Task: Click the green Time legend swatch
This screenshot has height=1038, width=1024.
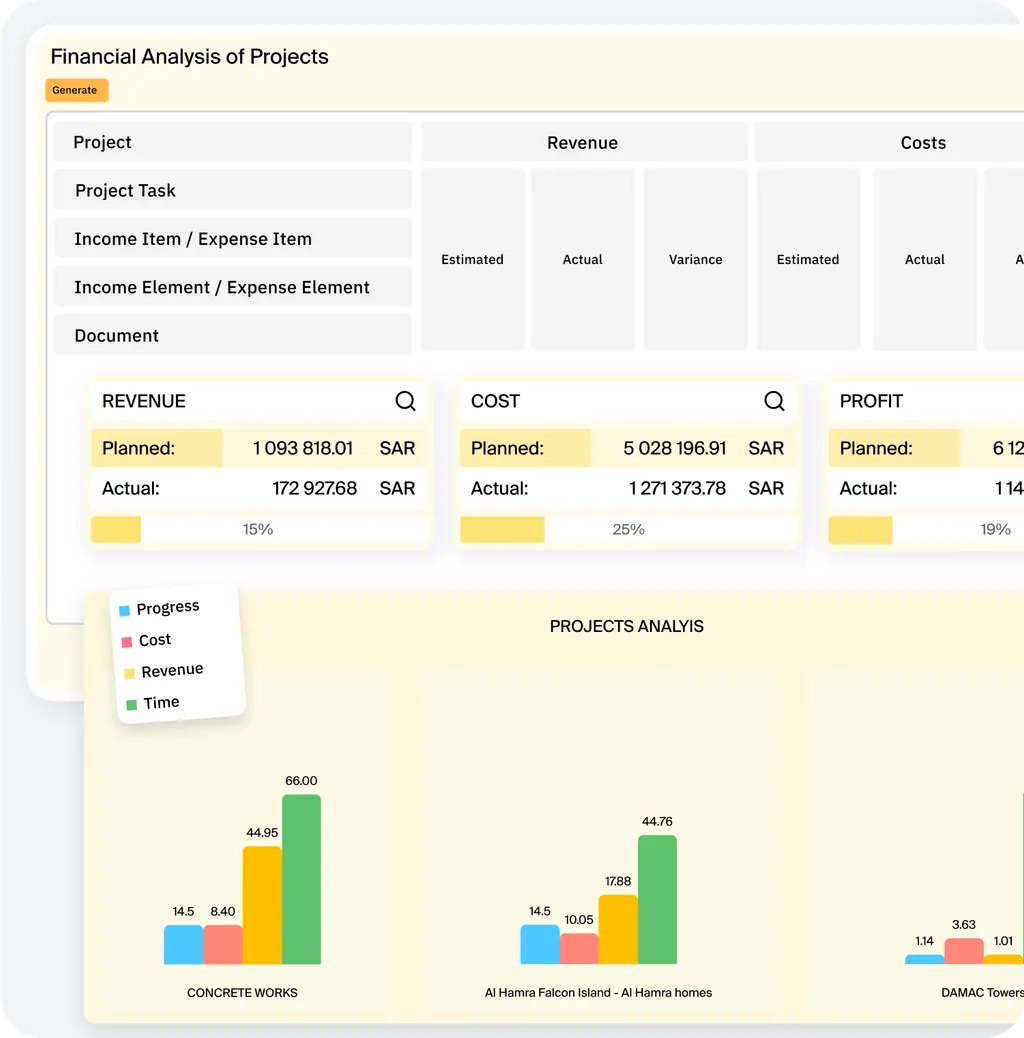Action: [132, 704]
